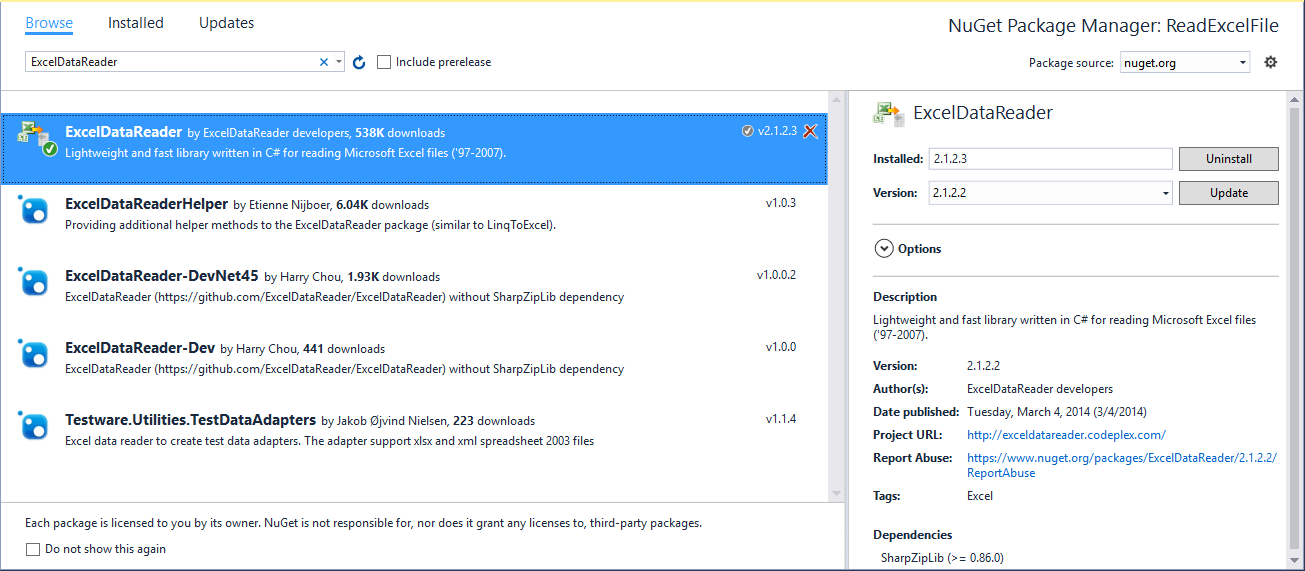Clear the search text with the X icon
Screen dimensions: 1305x571
click(323, 62)
